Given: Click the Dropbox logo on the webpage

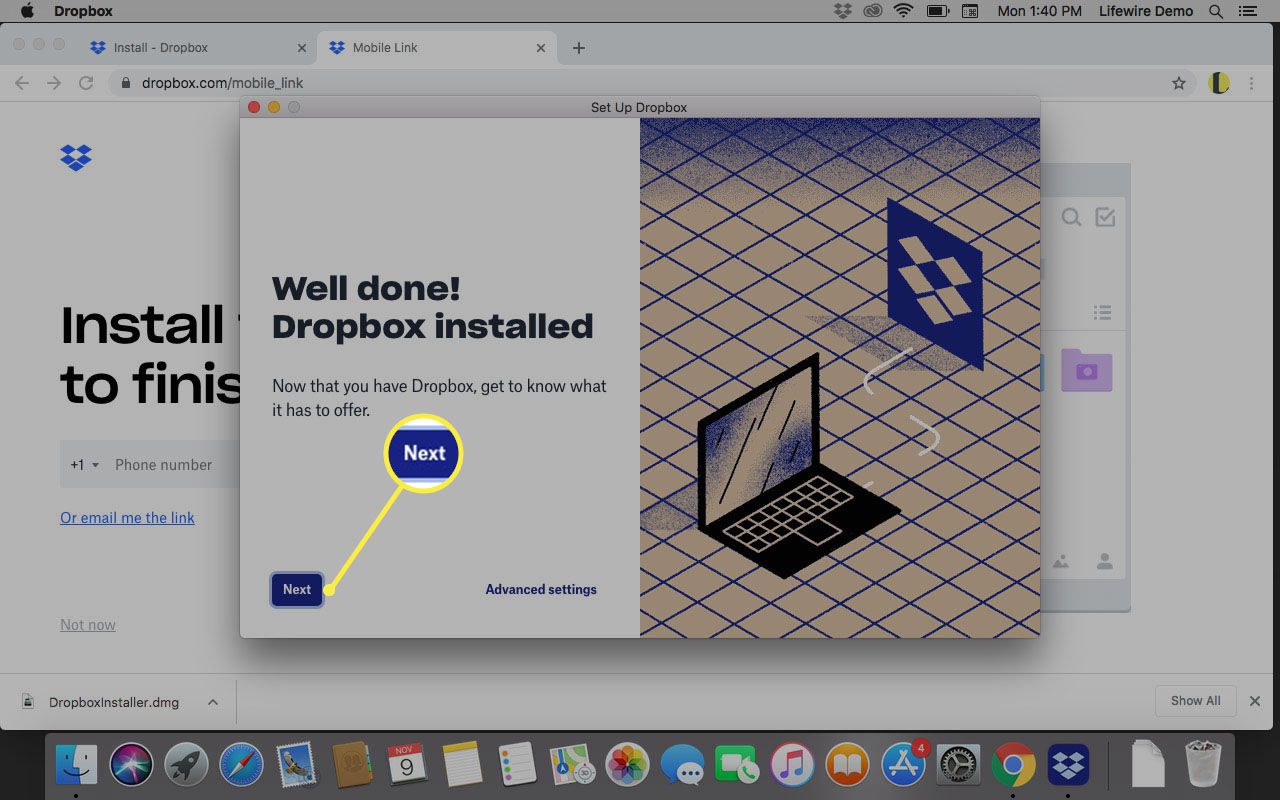Looking at the screenshot, I should tap(76, 157).
